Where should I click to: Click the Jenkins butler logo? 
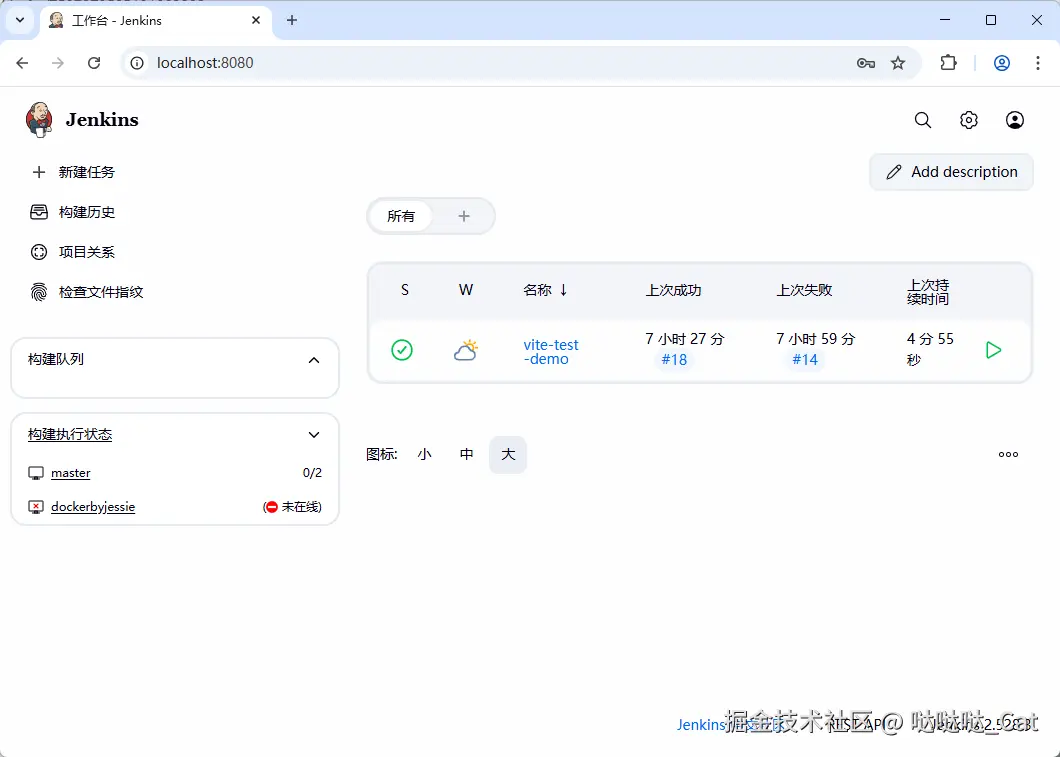tap(39, 120)
